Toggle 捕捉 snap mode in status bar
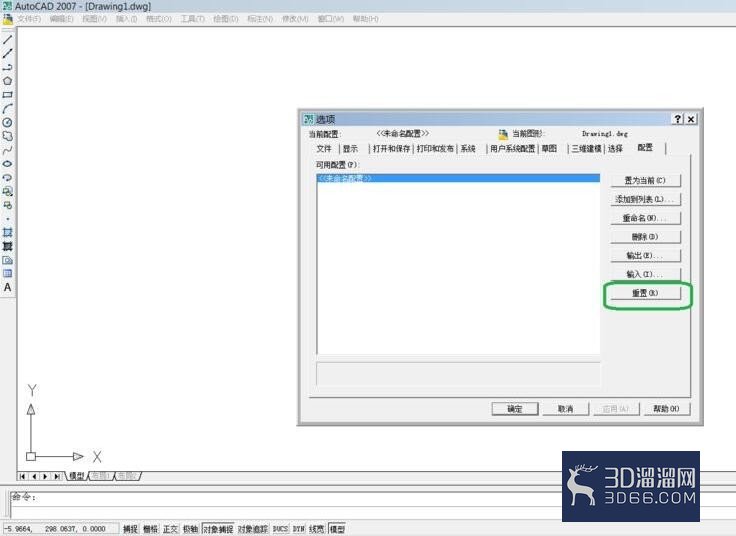 pos(130,529)
